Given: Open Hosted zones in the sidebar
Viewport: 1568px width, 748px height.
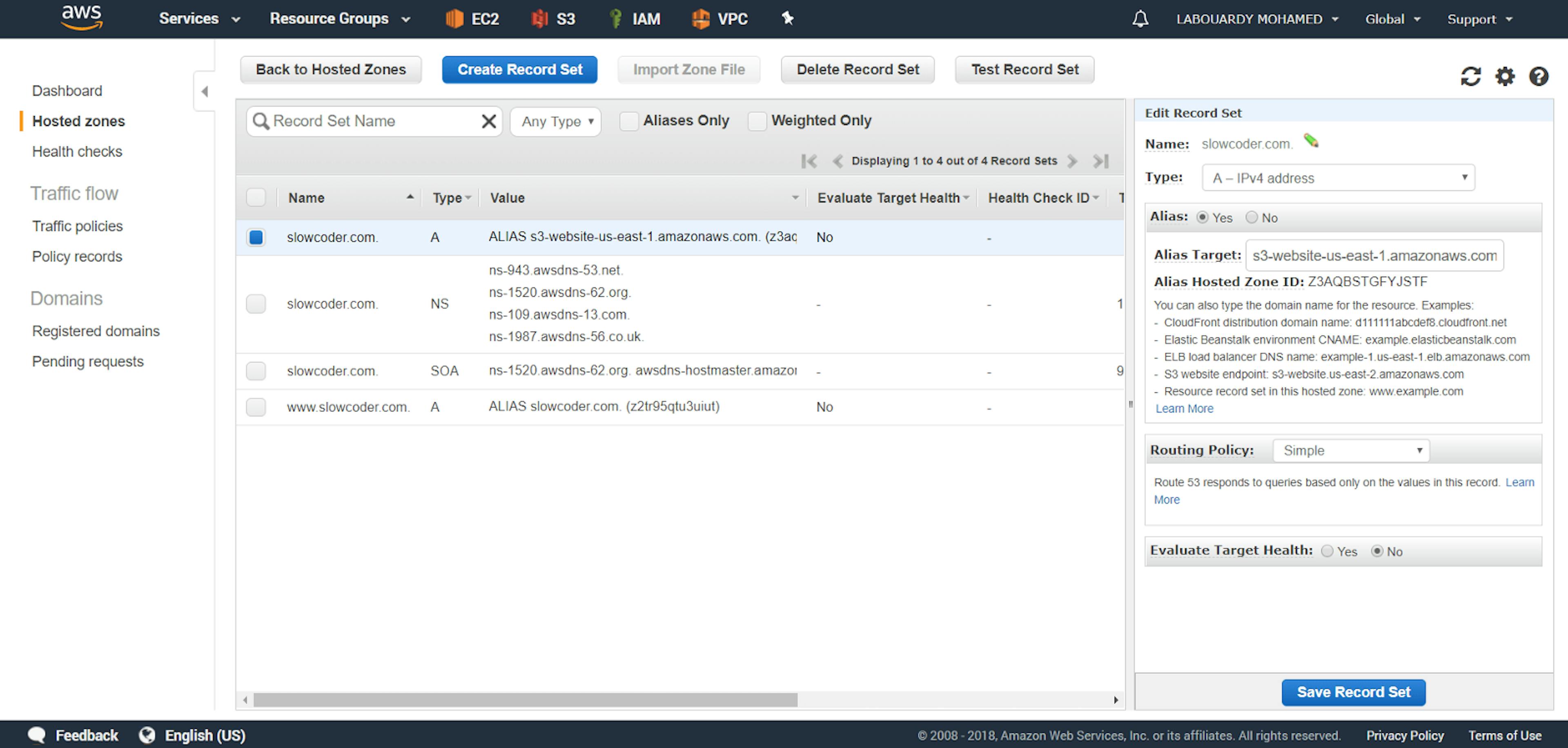Looking at the screenshot, I should [78, 121].
